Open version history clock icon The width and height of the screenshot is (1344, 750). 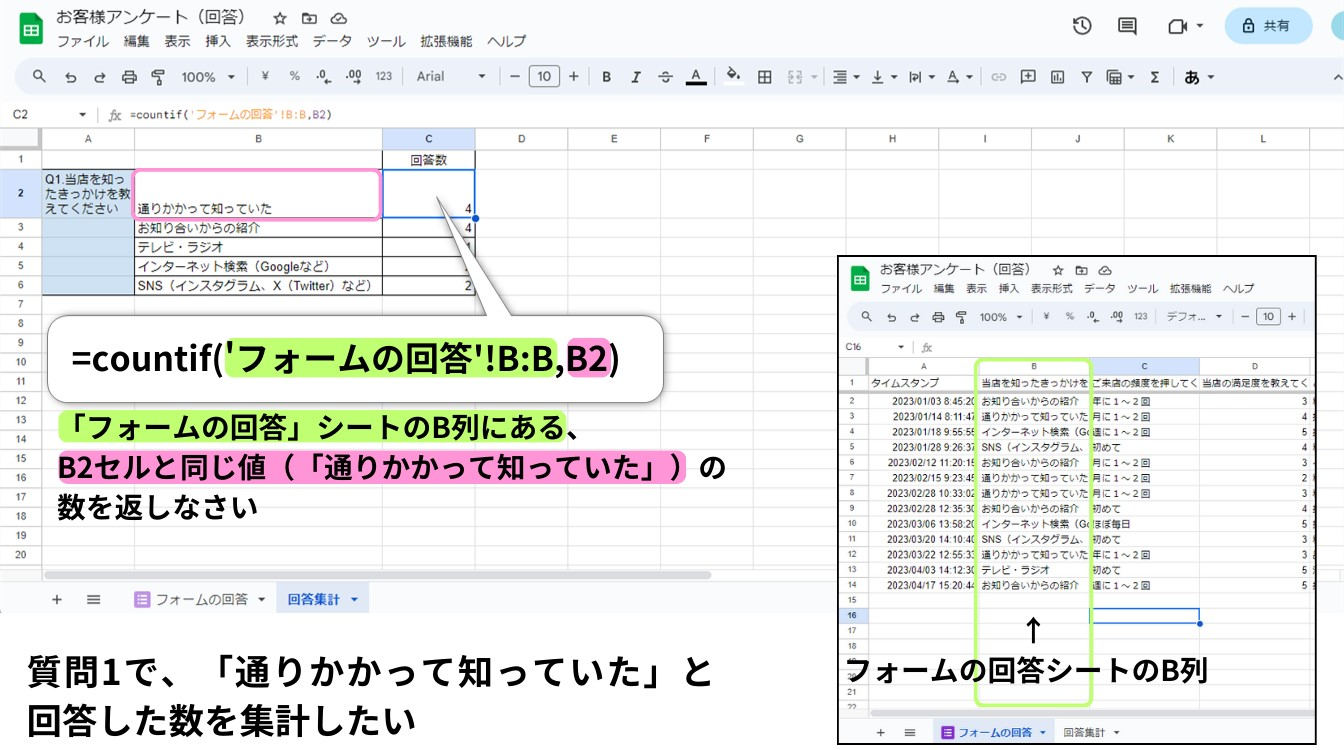(x=1082, y=26)
